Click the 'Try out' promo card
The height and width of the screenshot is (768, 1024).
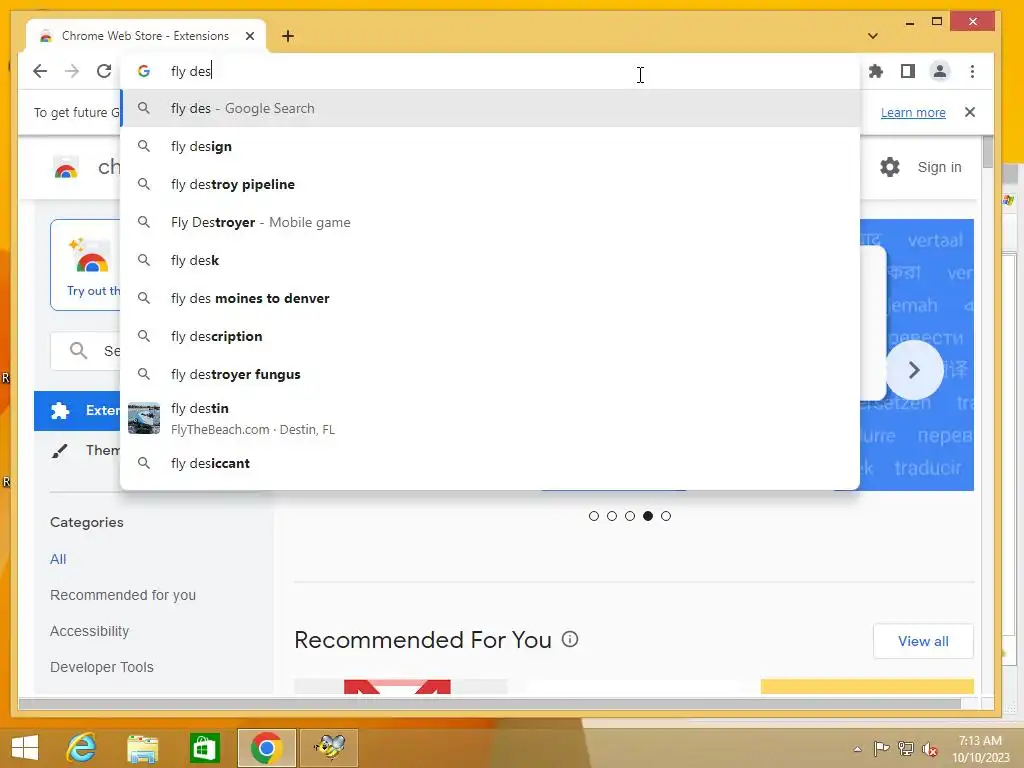coord(86,265)
